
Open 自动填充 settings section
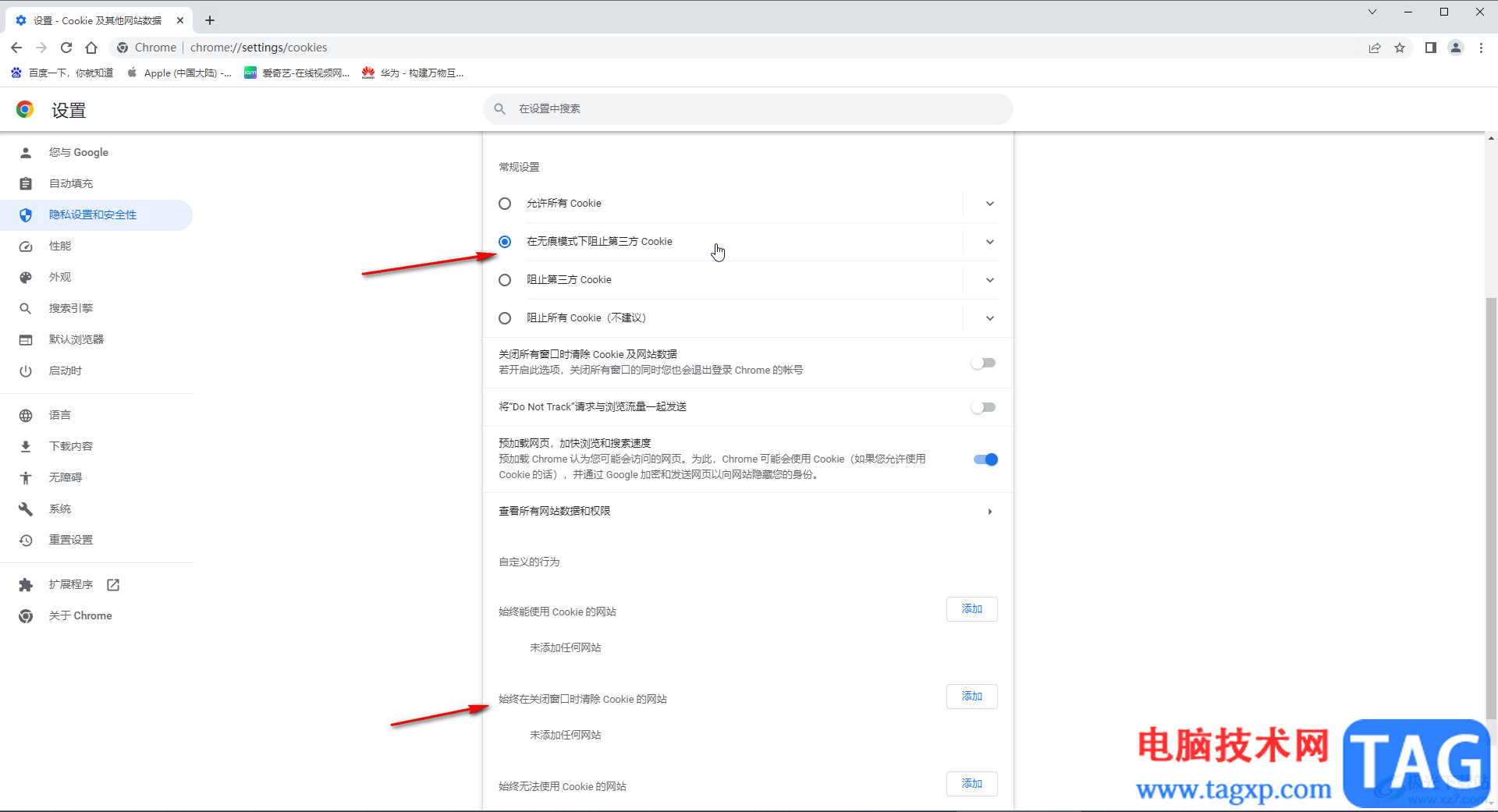pyautogui.click(x=97, y=183)
